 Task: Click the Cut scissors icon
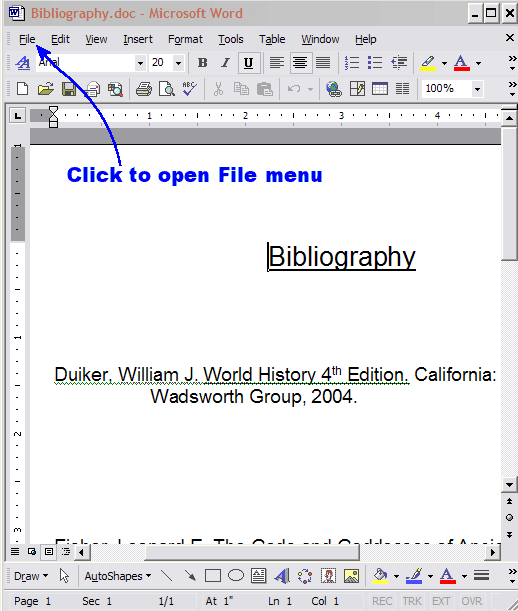point(218,89)
